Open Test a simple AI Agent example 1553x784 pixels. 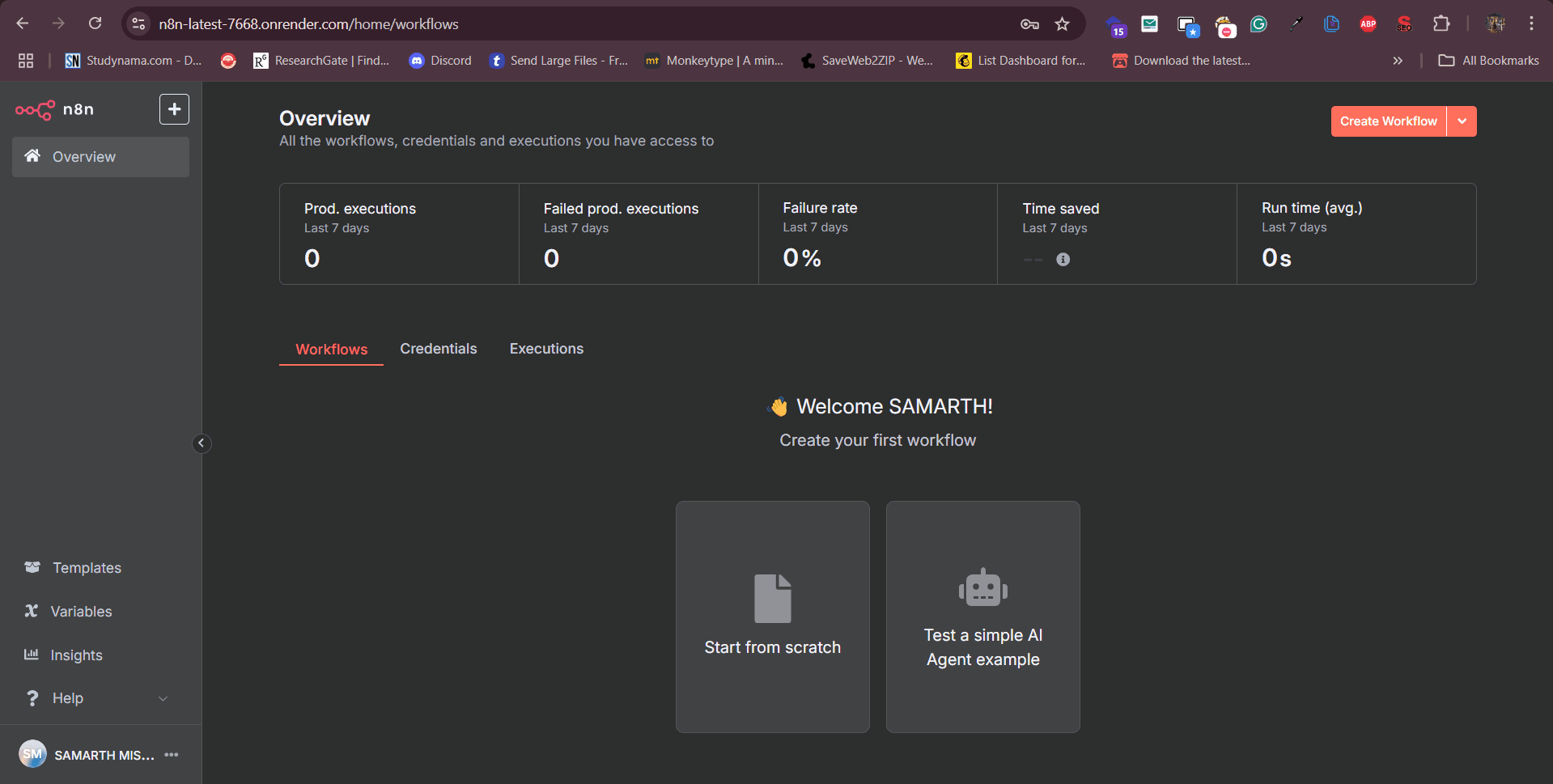[x=982, y=617]
